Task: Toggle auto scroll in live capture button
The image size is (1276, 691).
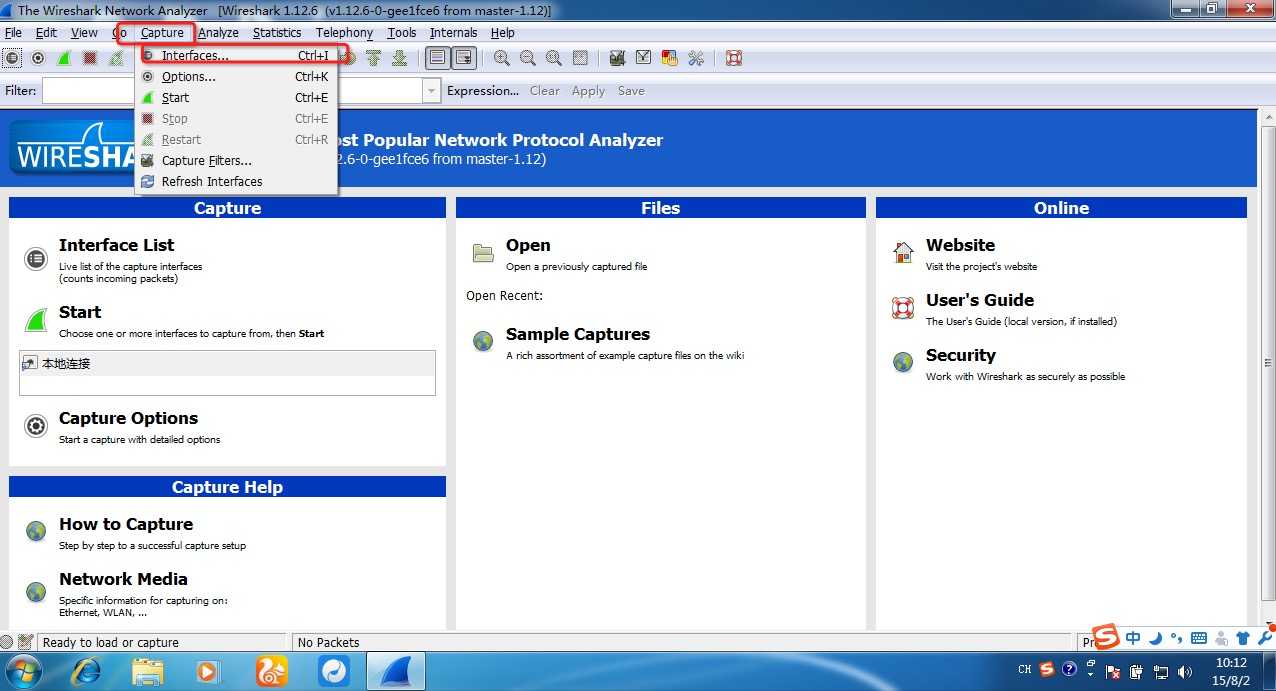Action: pos(463,58)
